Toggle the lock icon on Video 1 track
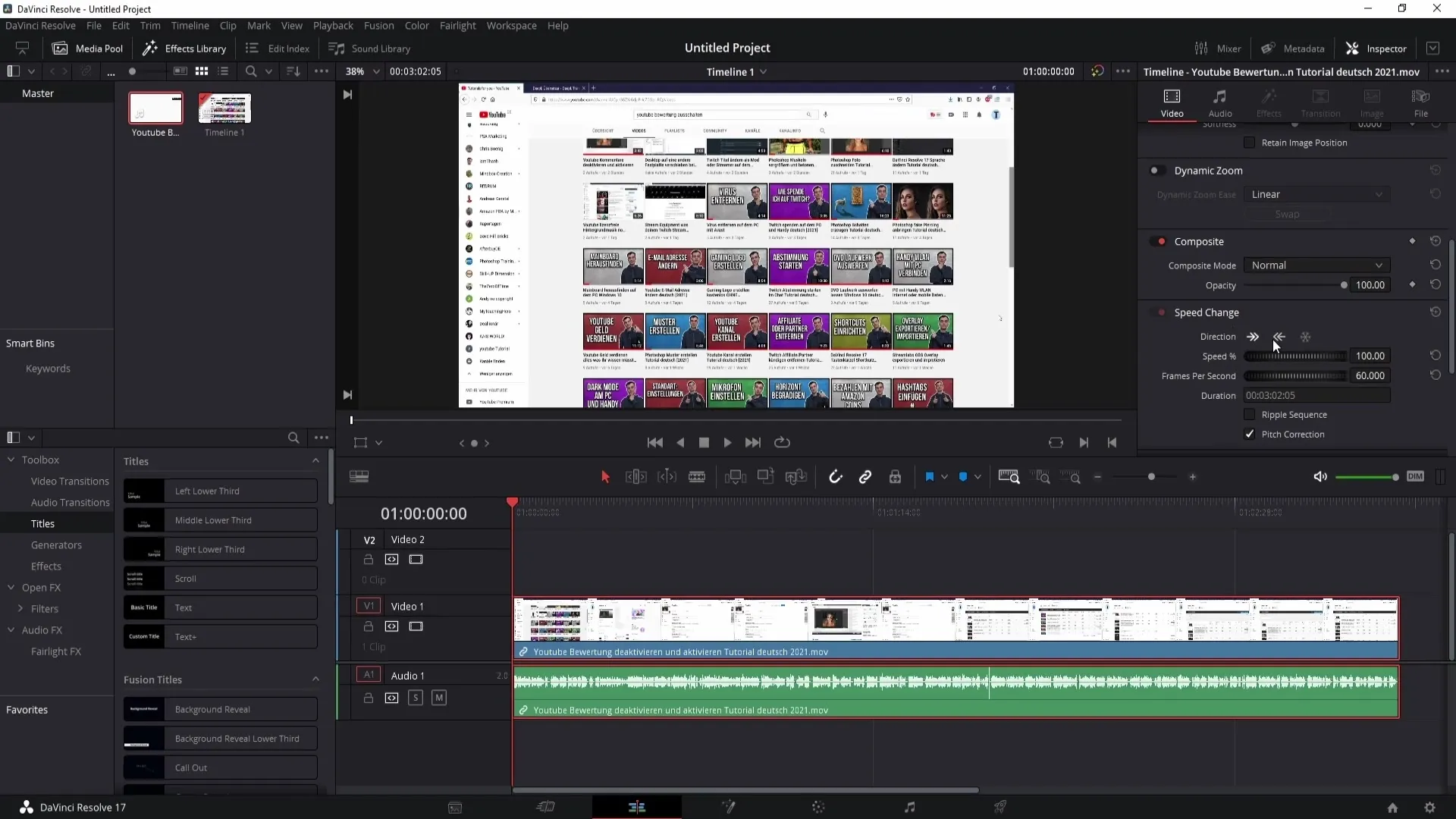The width and height of the screenshot is (1456, 819). pos(368,626)
